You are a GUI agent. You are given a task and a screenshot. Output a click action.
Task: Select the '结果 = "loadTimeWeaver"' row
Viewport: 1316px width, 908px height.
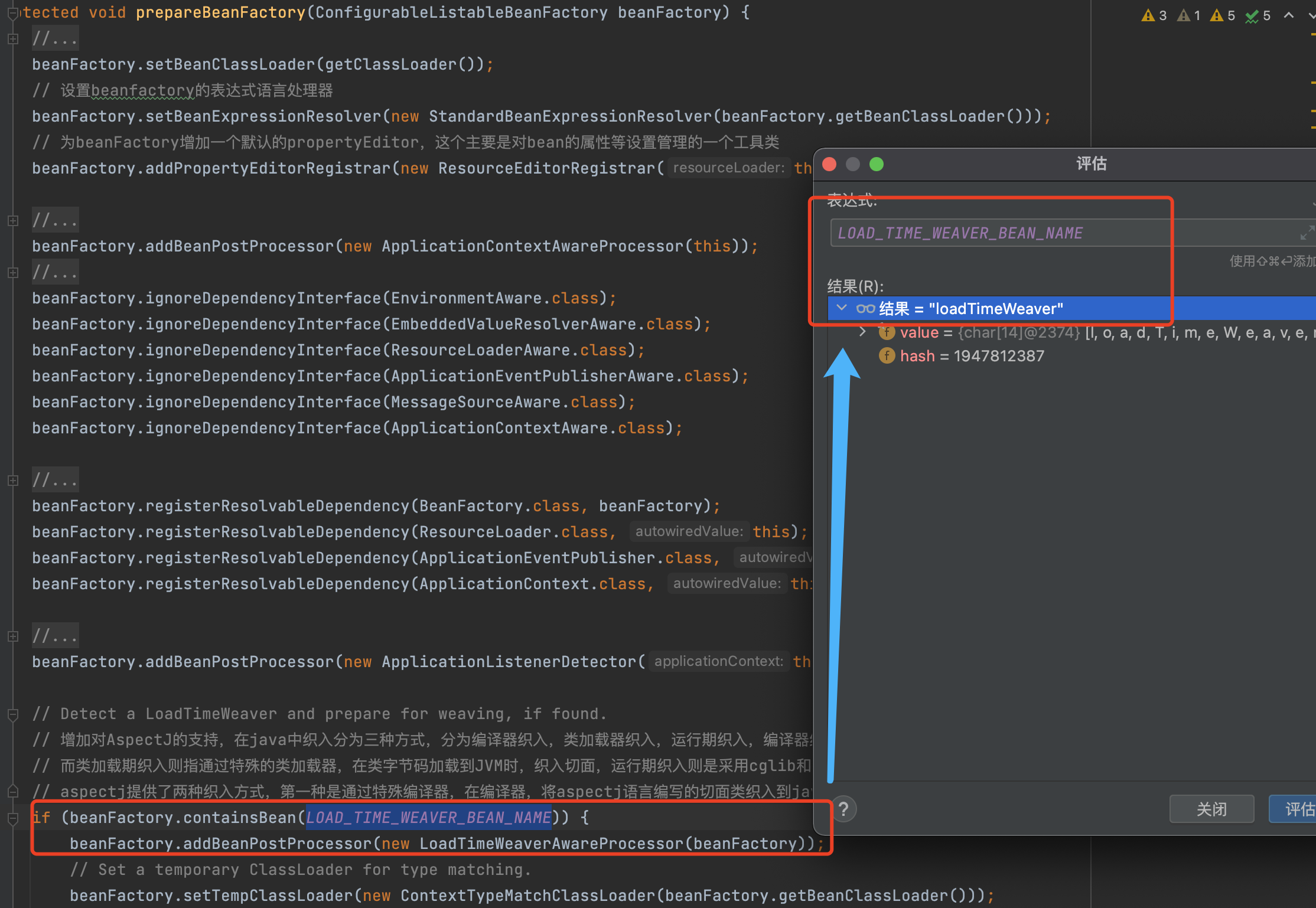pyautogui.click(x=1071, y=308)
